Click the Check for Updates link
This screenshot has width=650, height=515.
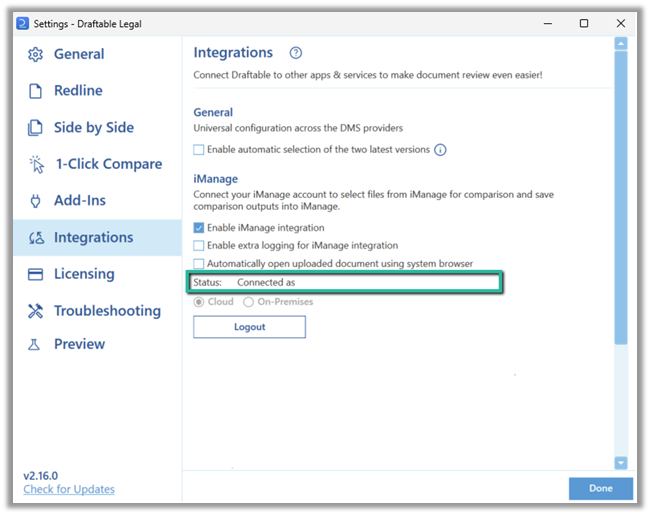coord(69,489)
